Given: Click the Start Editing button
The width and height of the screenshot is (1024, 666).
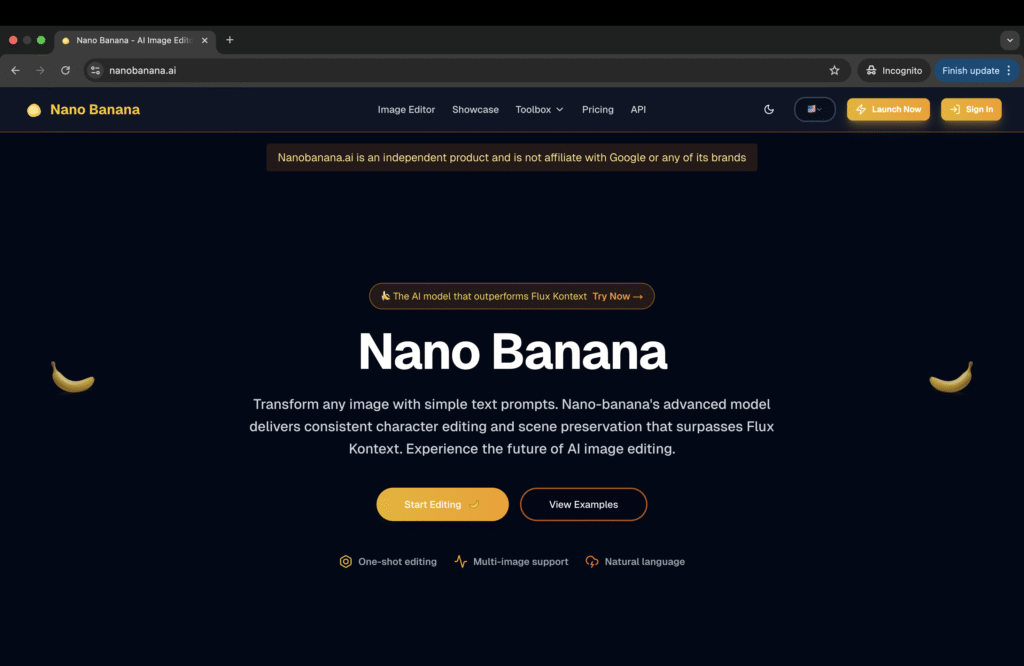Looking at the screenshot, I should click(442, 504).
